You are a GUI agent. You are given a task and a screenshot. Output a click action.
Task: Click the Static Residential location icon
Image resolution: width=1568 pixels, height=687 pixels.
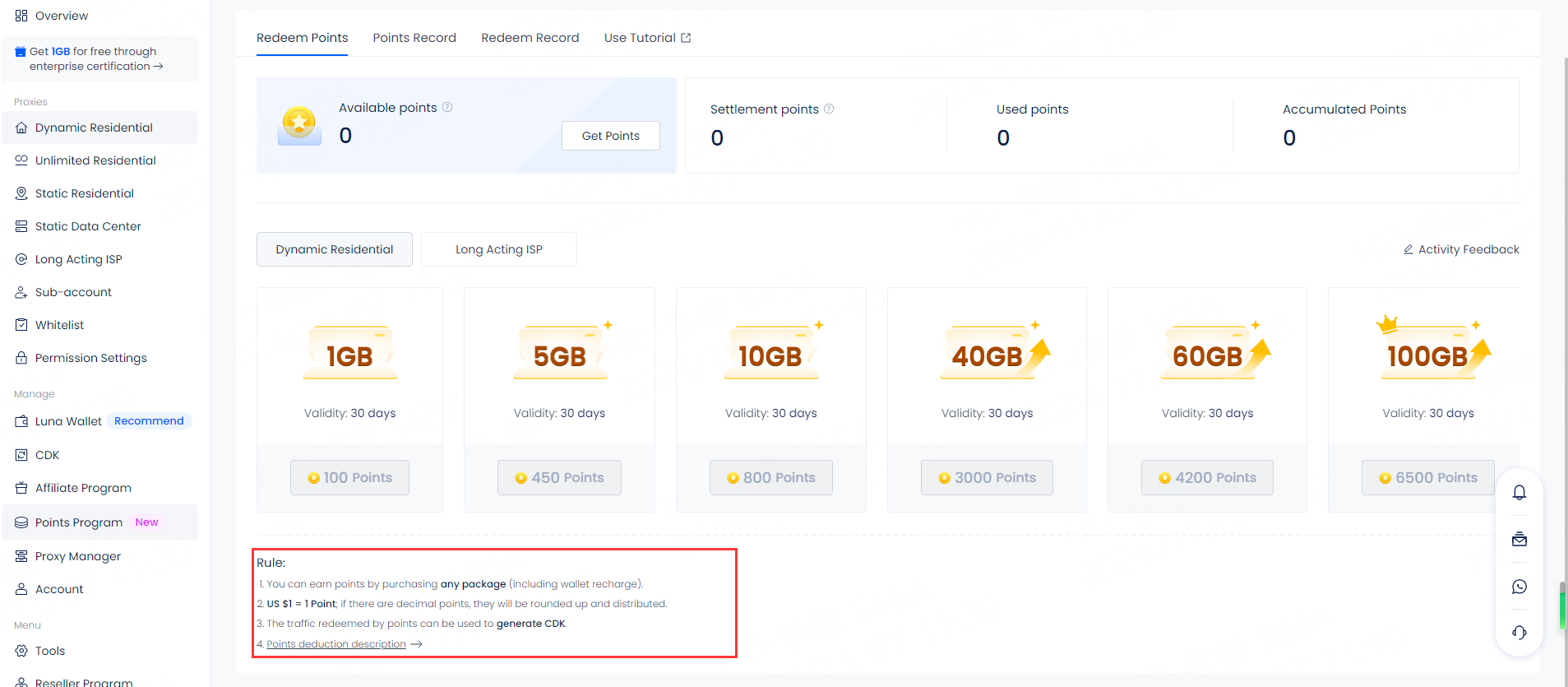21,193
